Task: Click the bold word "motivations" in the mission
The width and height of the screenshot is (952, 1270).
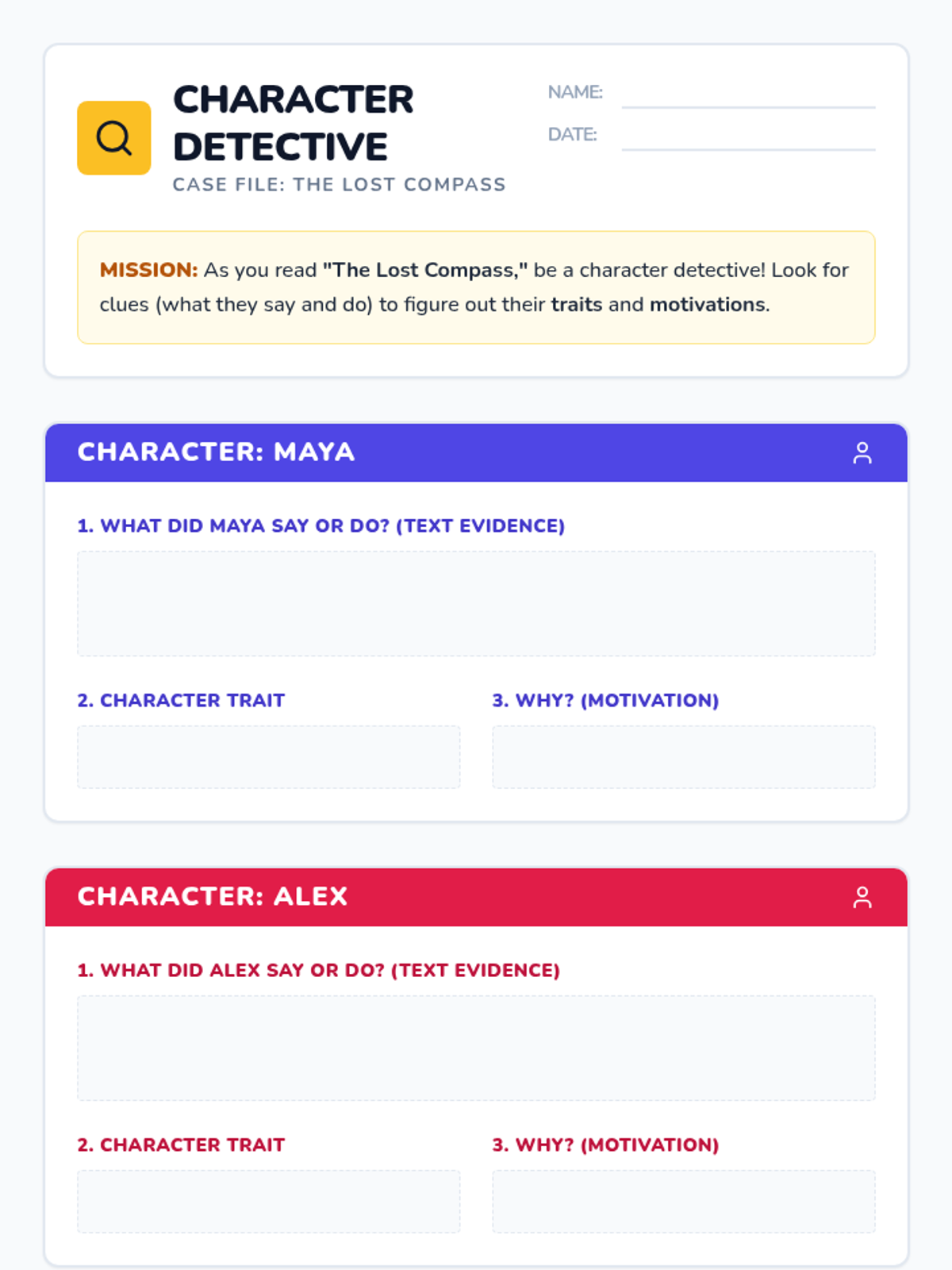Action: tap(708, 305)
